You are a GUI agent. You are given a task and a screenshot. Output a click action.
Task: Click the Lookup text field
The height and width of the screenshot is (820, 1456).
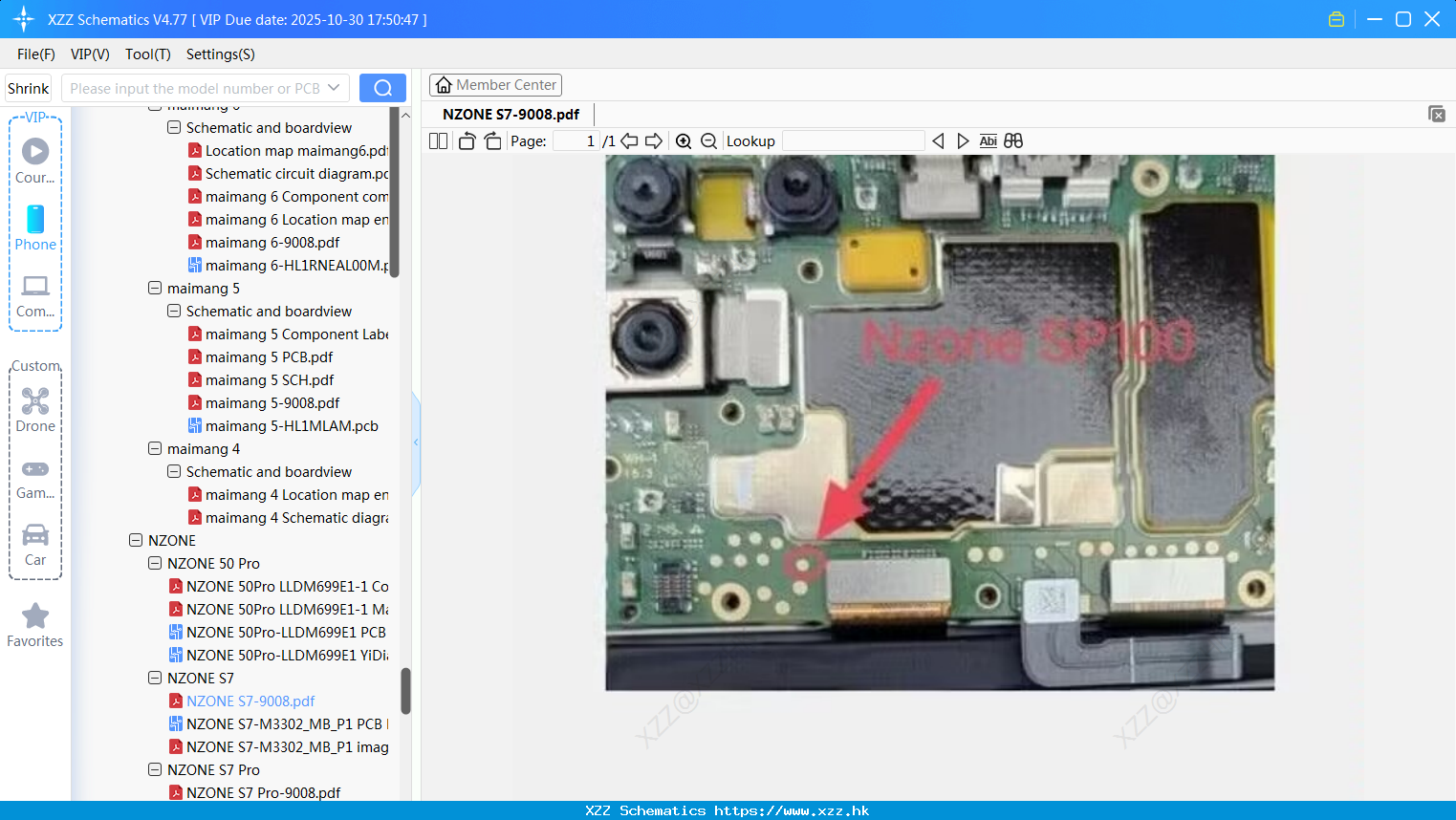point(853,141)
